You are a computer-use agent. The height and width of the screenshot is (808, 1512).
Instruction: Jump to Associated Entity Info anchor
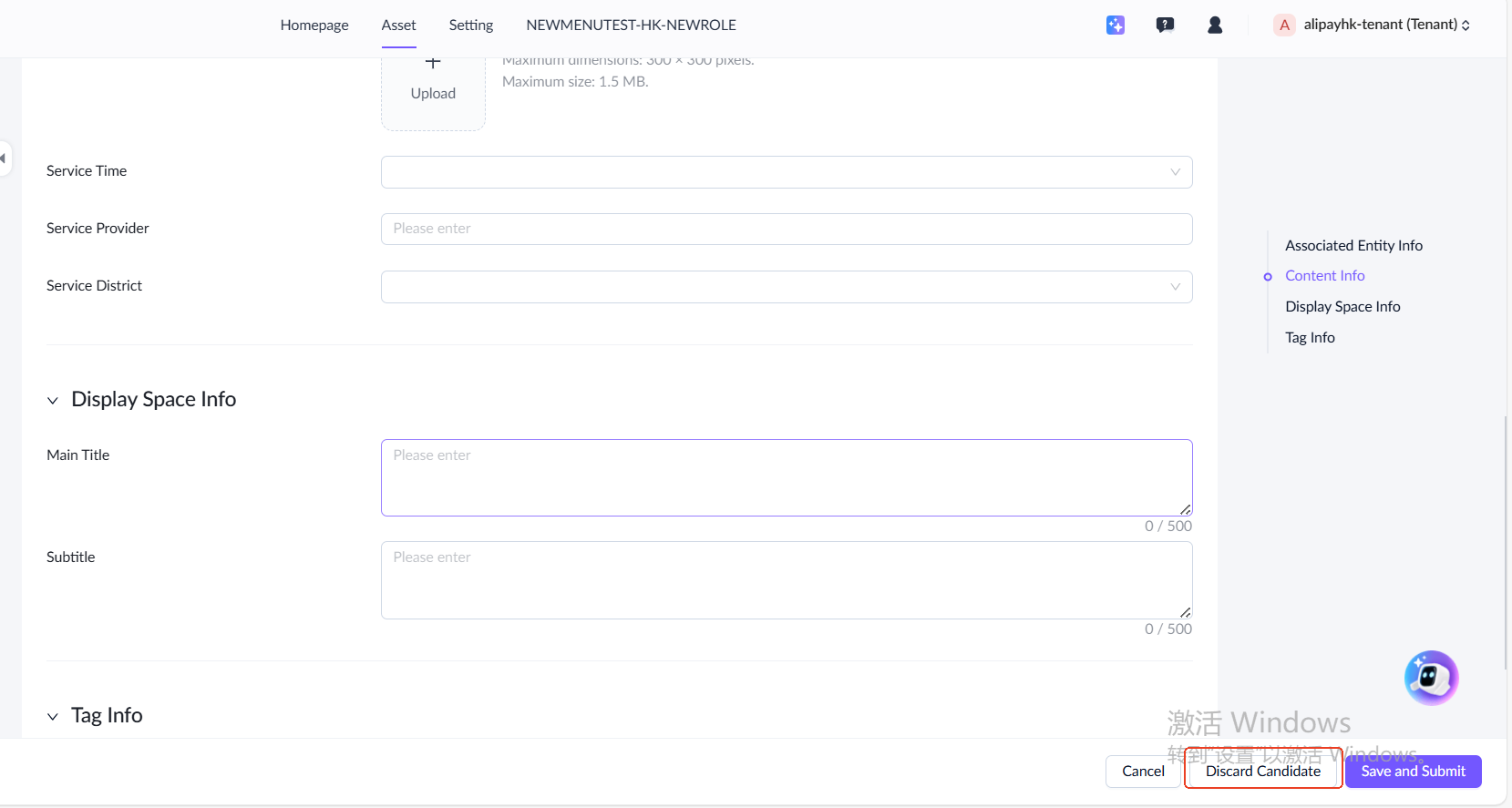1353,246
